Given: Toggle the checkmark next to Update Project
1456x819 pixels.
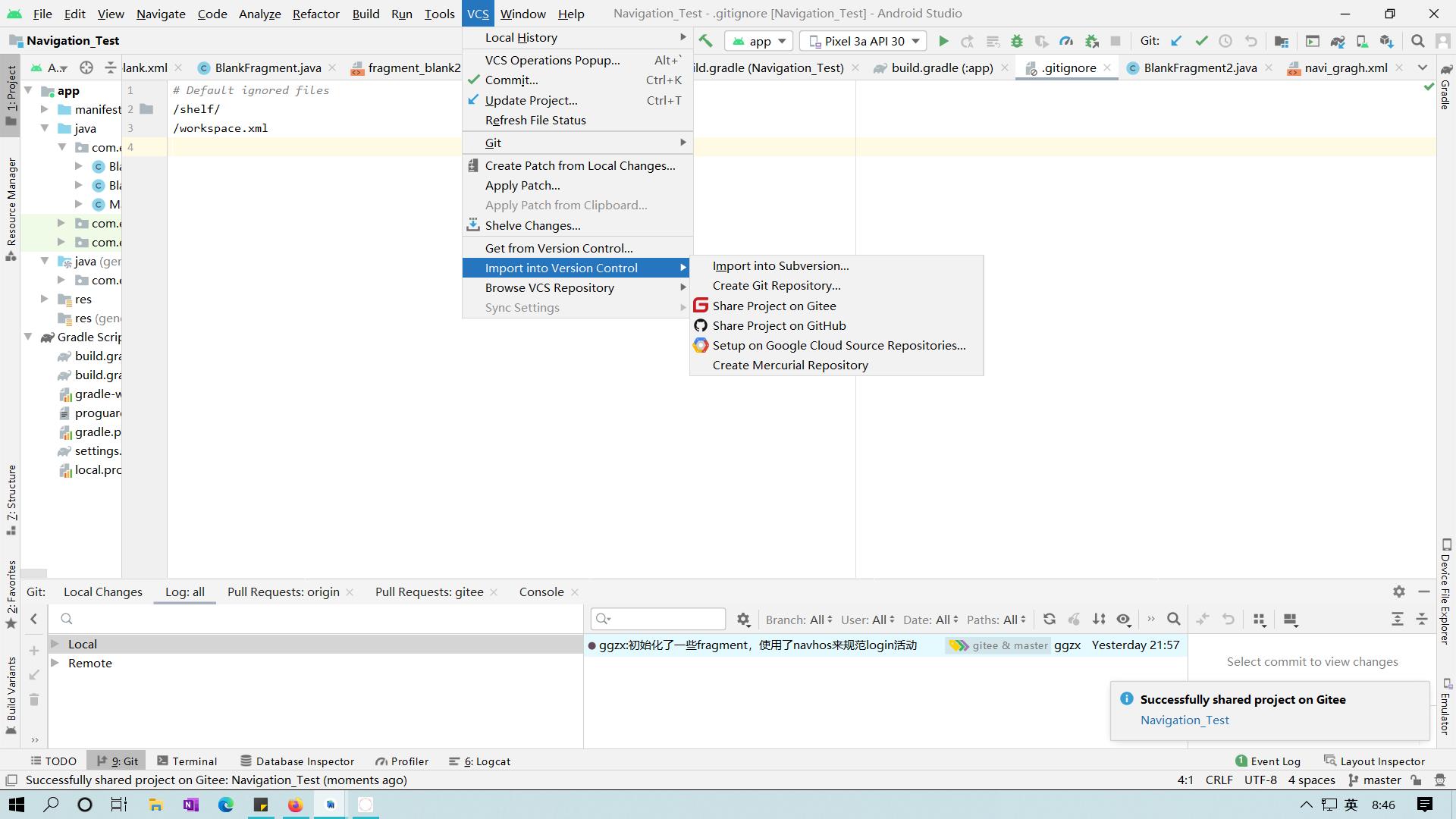Looking at the screenshot, I should 475,99.
